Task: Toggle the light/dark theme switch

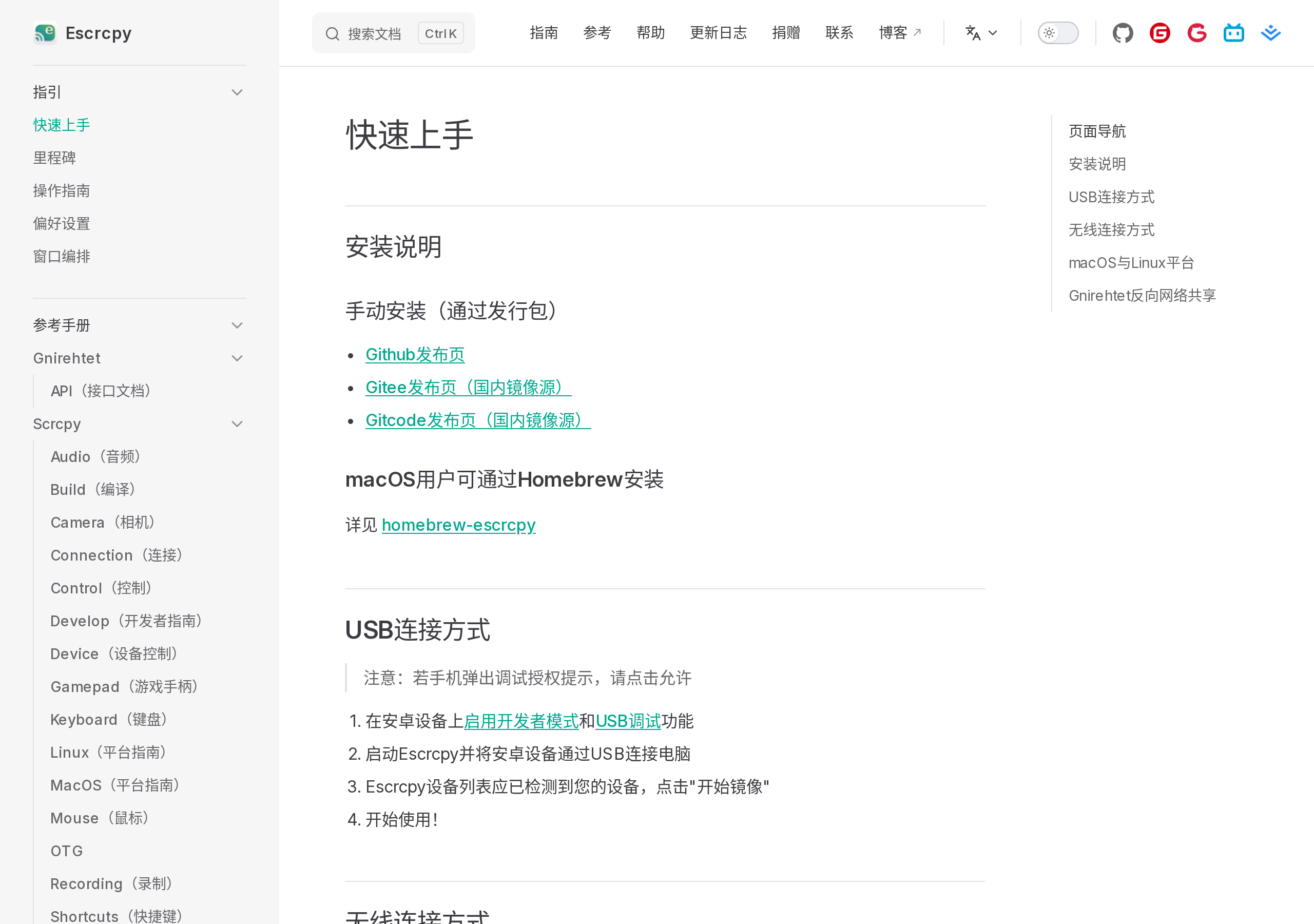Action: [1058, 33]
